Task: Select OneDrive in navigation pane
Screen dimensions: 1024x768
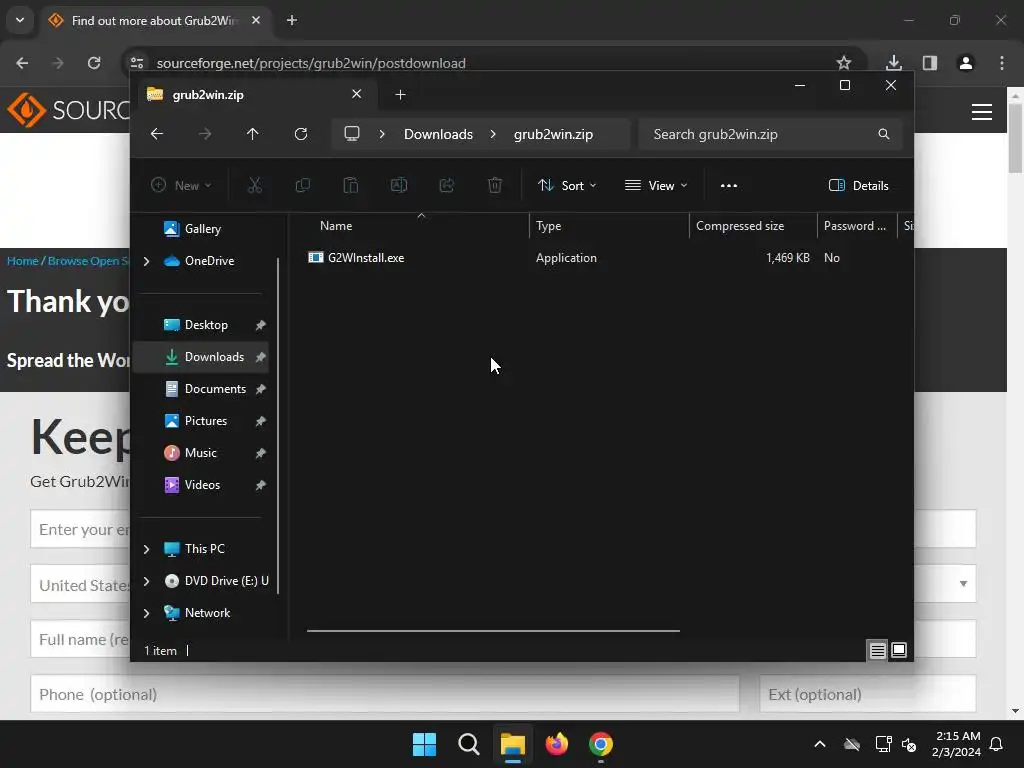Action: tap(210, 261)
